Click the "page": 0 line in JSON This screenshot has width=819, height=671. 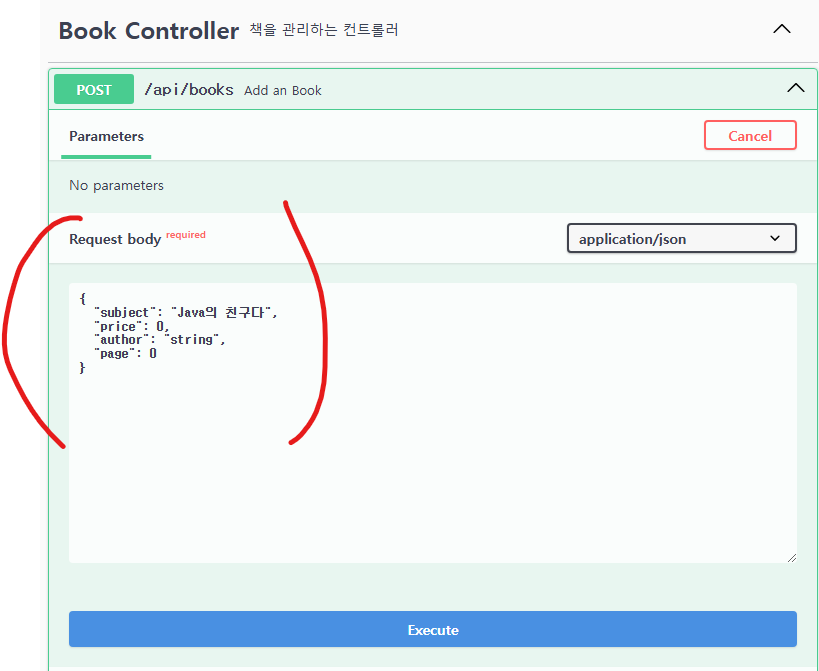click(x=125, y=354)
